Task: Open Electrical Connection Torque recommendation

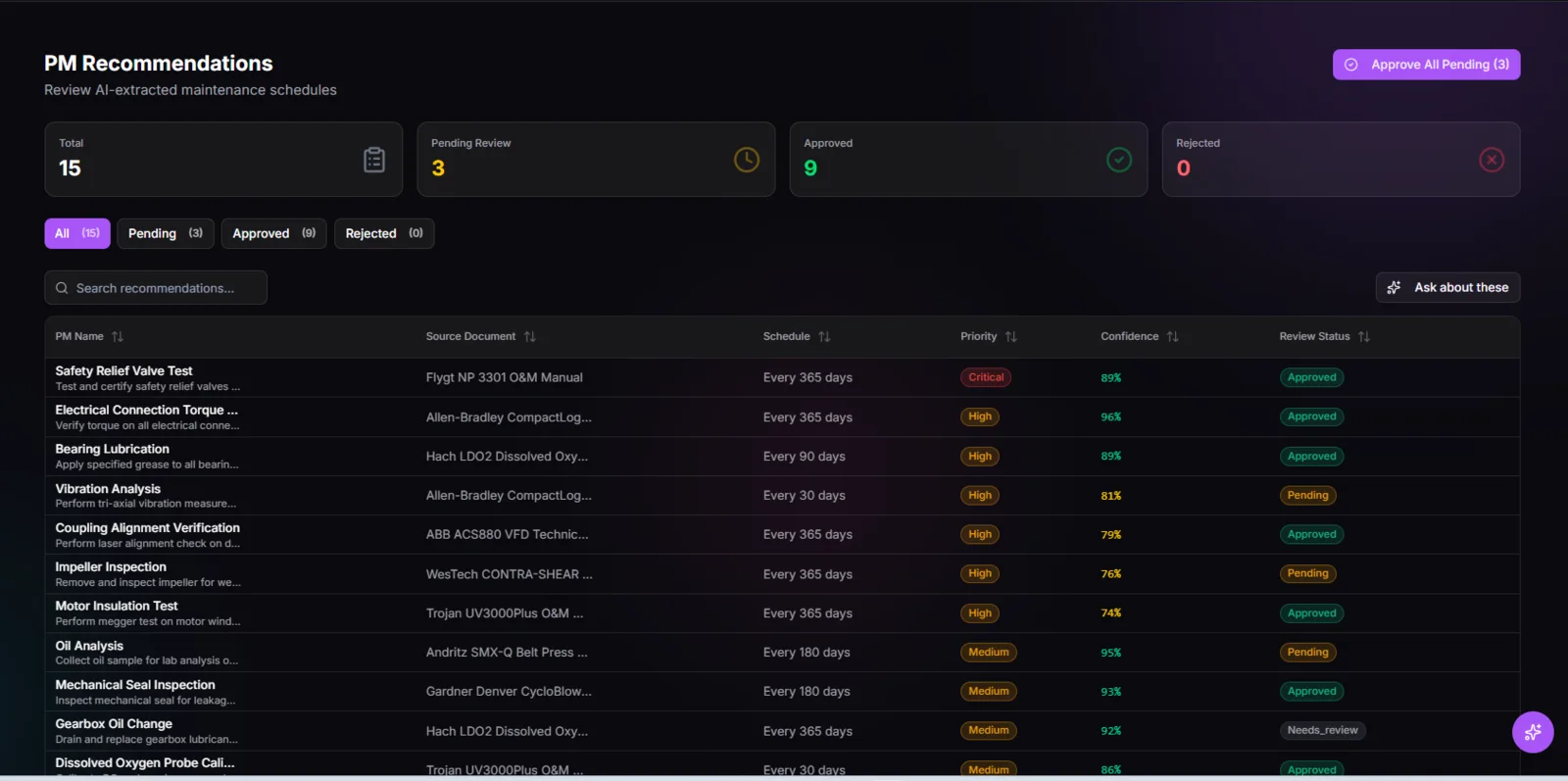Action: [x=782, y=416]
